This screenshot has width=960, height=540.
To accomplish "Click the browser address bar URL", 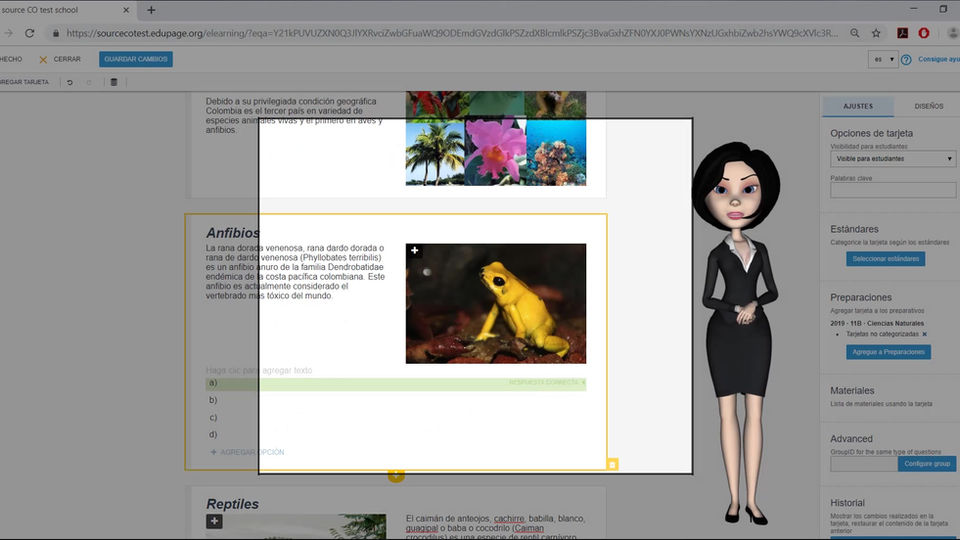I will pyautogui.click(x=452, y=33).
